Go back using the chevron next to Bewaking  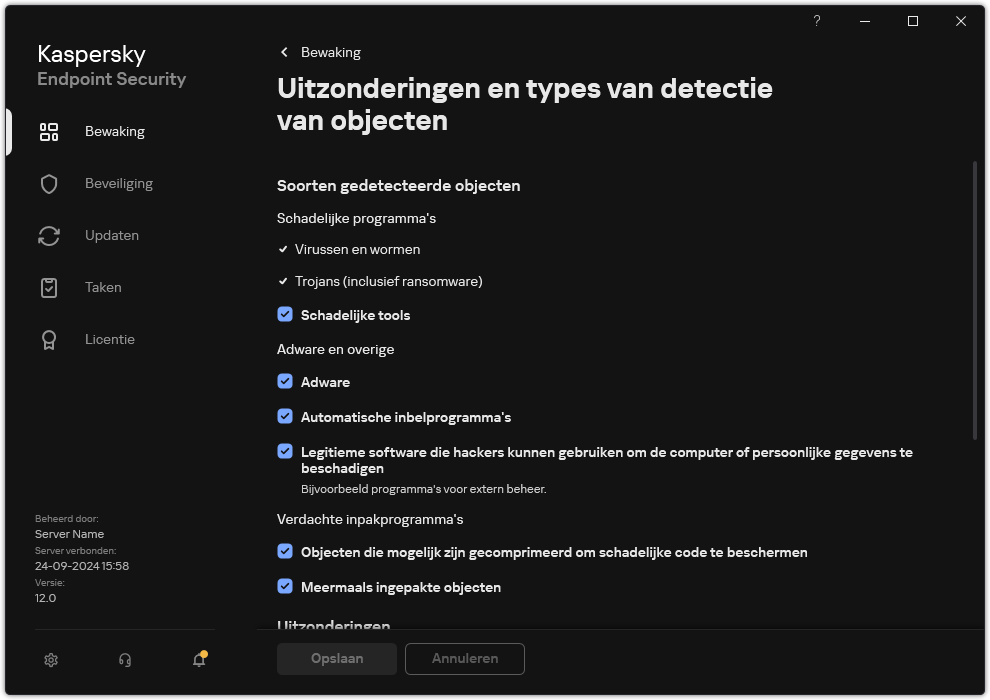click(283, 52)
